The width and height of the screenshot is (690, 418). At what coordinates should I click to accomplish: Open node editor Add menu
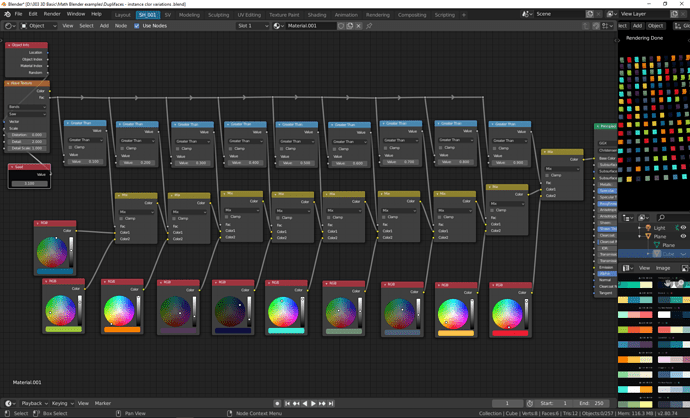tap(104, 26)
